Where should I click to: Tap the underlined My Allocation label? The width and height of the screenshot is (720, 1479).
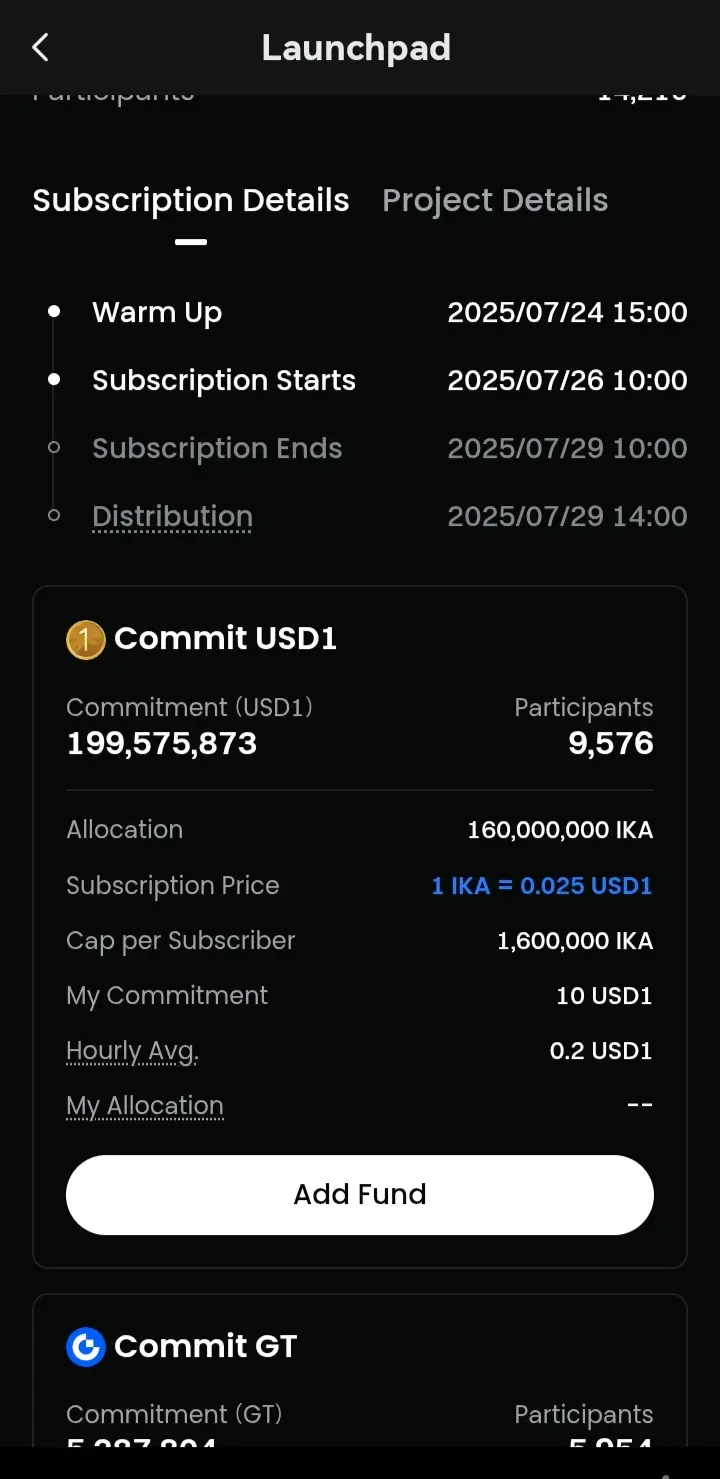[x=145, y=1106]
